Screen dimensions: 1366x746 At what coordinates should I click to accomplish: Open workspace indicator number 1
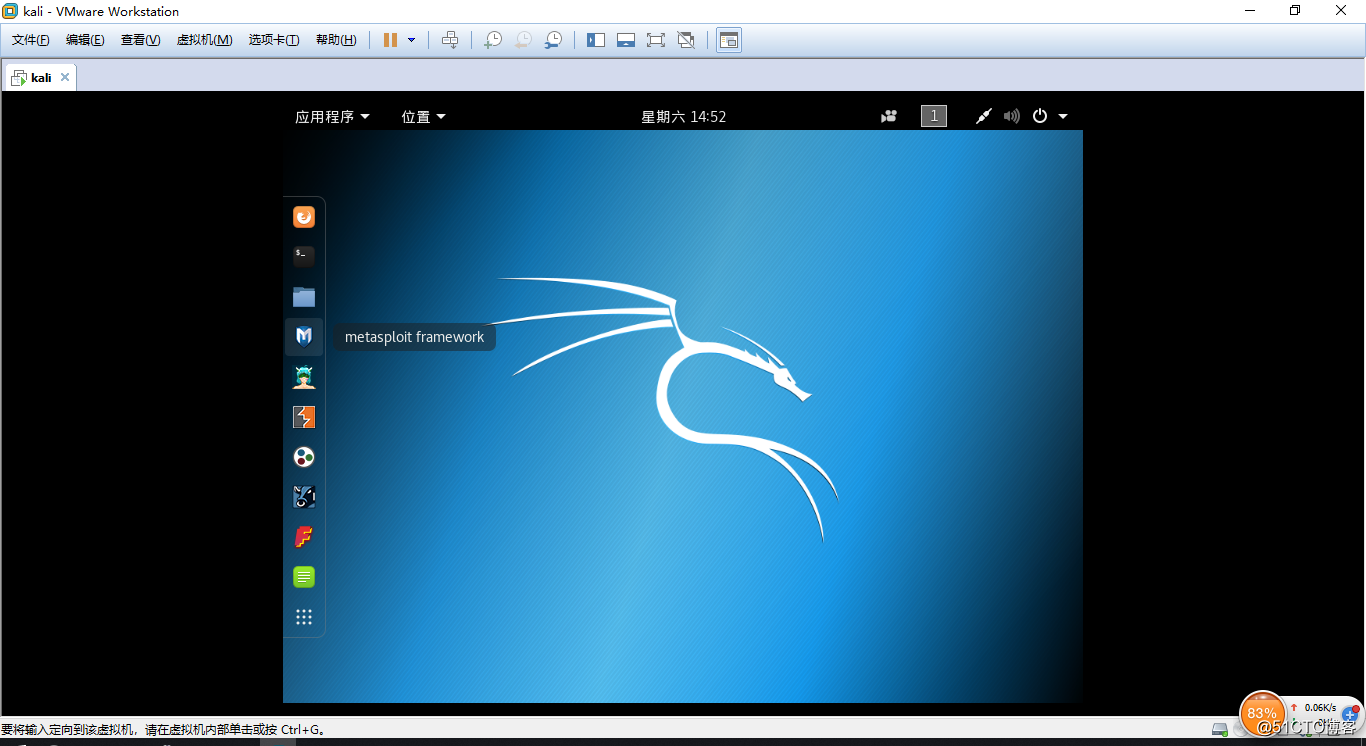934,116
